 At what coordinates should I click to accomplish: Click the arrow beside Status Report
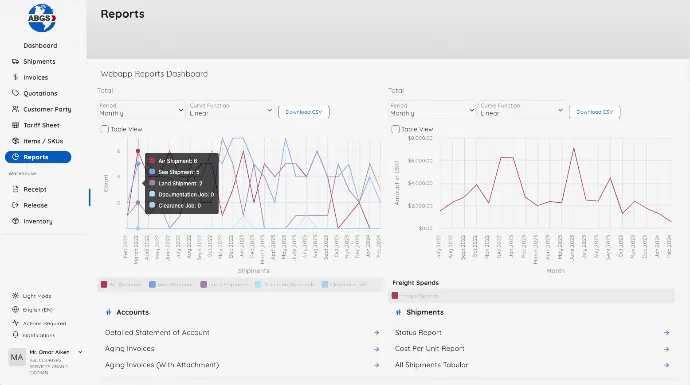[x=667, y=333]
